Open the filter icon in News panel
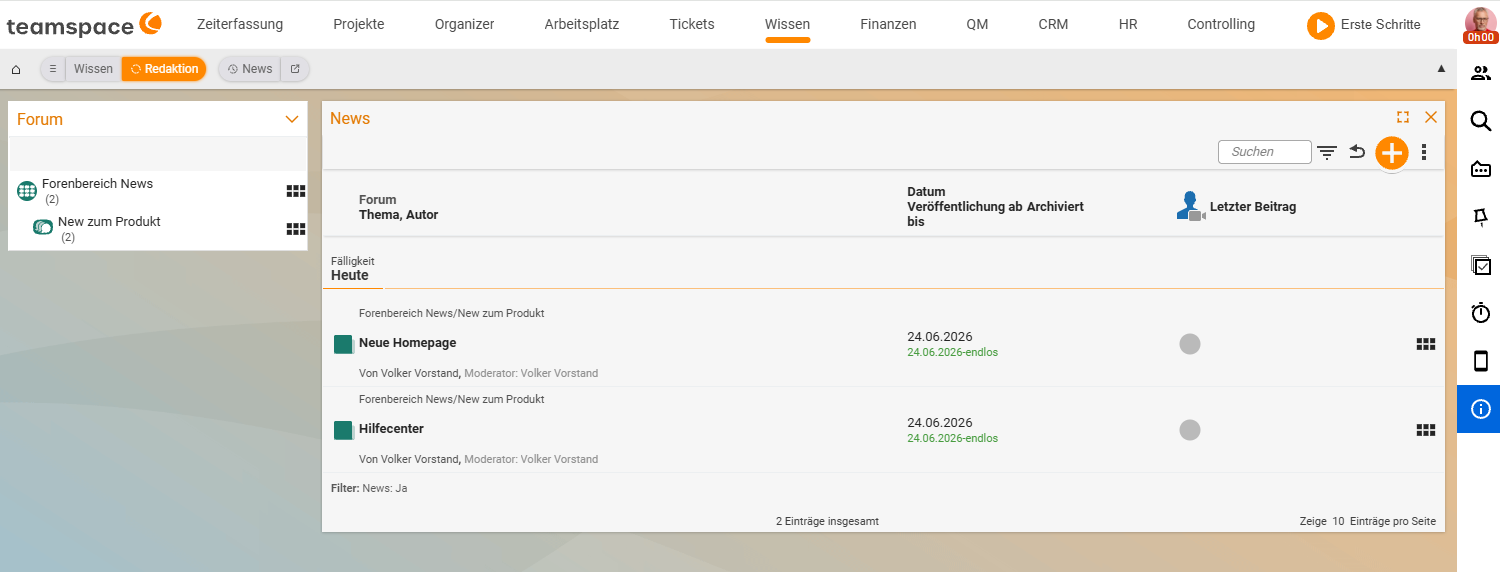The height and width of the screenshot is (572, 1500). coord(1327,152)
